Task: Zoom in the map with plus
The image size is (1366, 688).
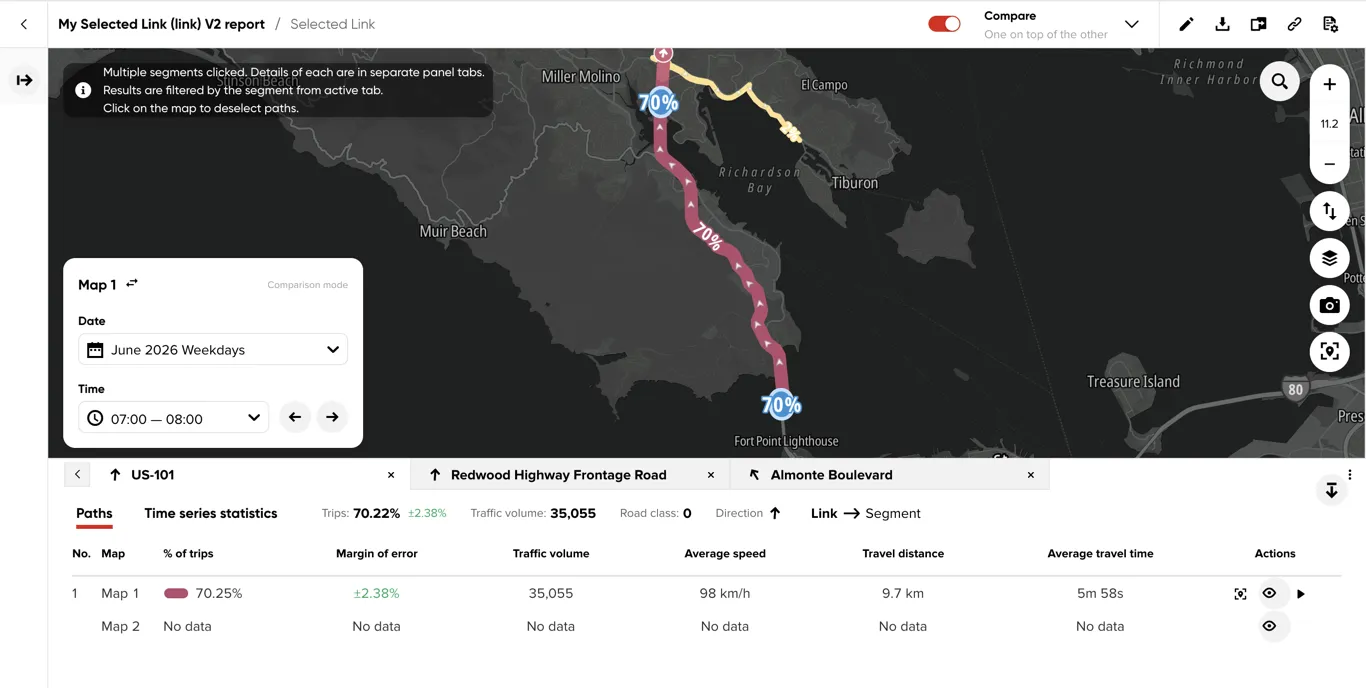Action: click(1329, 85)
